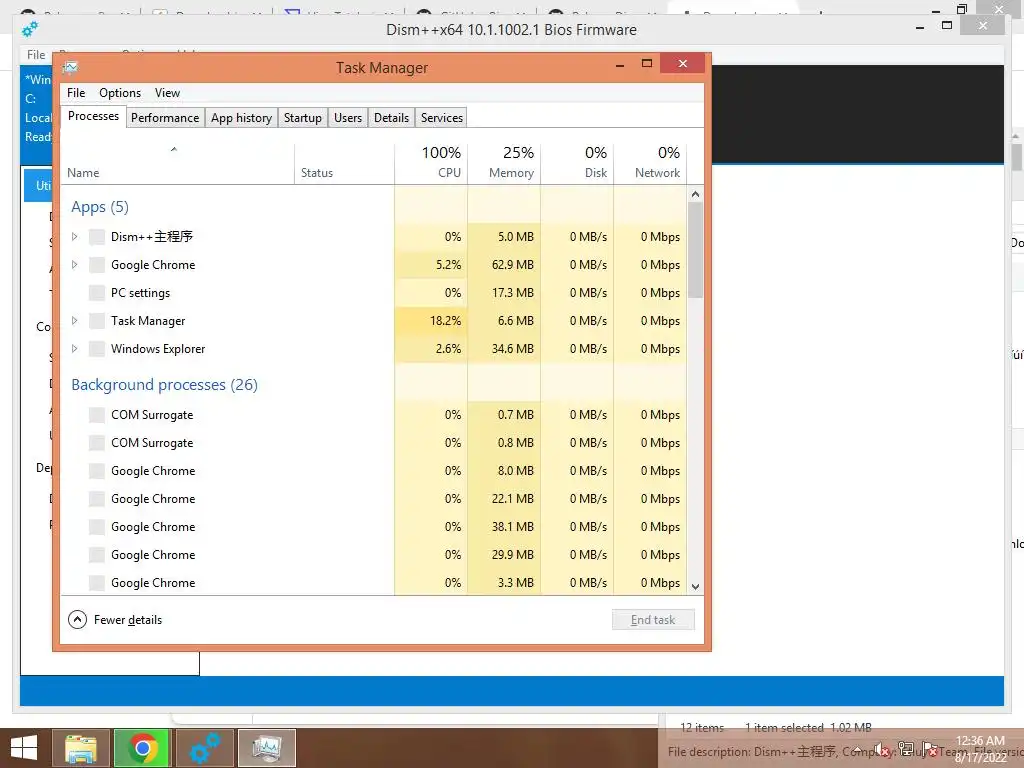The width and height of the screenshot is (1024, 768).
Task: Click Google Chrome's 62.9 MB memory value
Action: 513,264
